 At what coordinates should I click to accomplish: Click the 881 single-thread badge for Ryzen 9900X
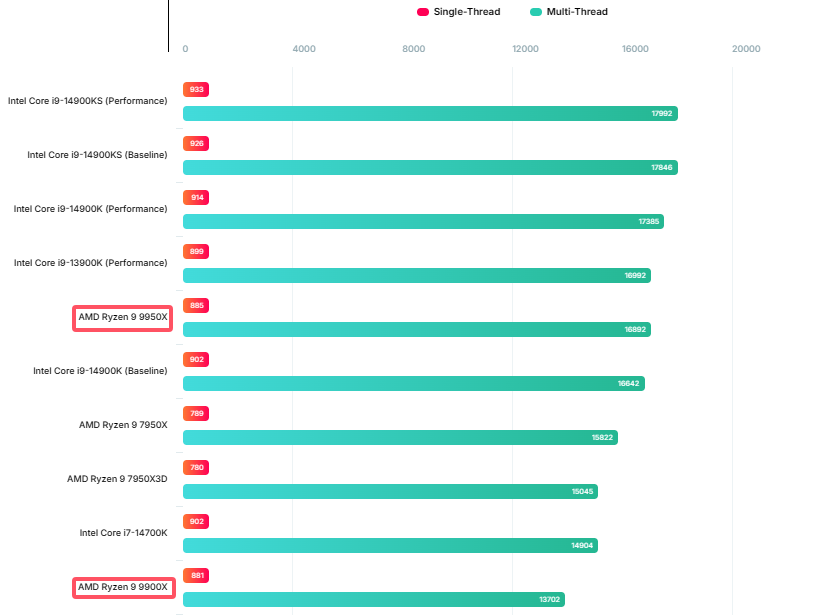pos(196,576)
